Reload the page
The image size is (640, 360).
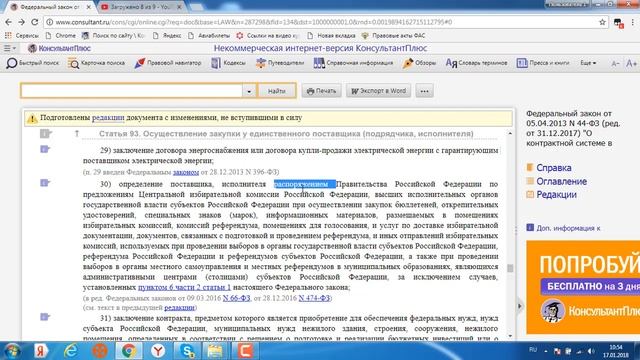coord(35,22)
